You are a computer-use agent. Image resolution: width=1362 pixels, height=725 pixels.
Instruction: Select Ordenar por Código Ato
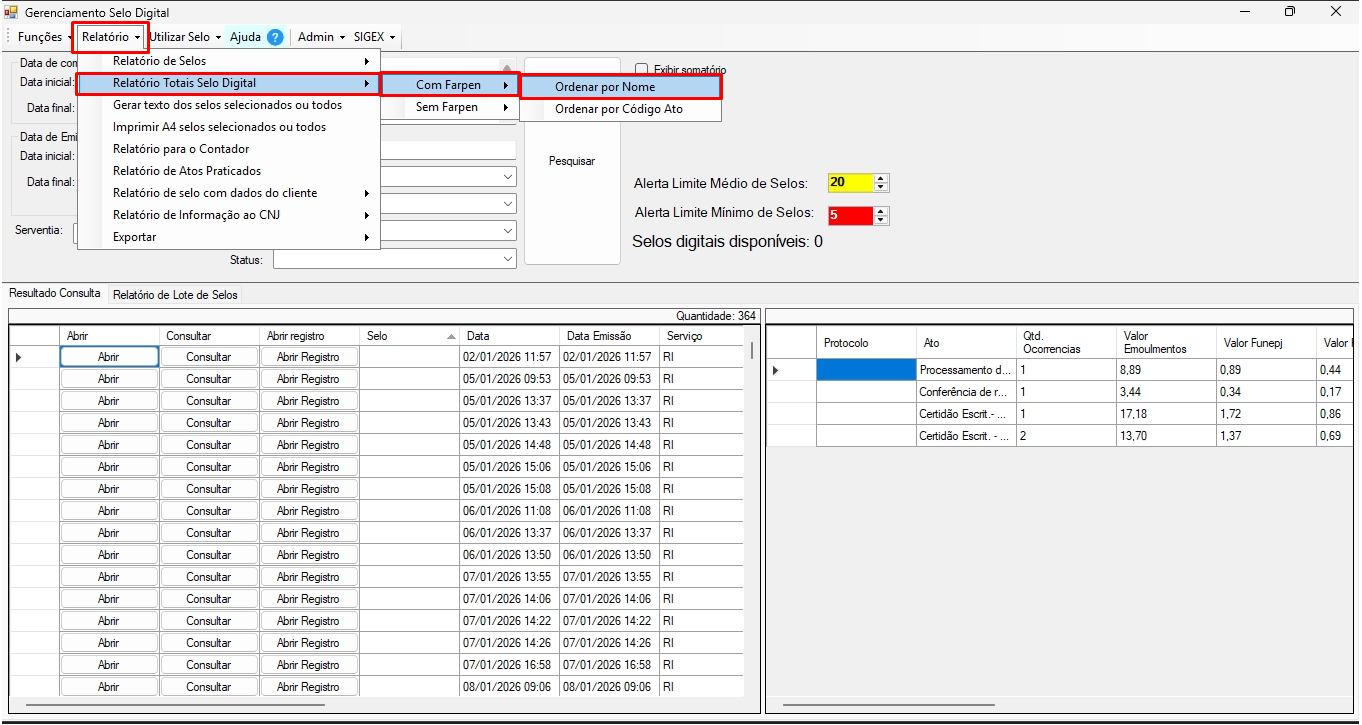click(618, 109)
